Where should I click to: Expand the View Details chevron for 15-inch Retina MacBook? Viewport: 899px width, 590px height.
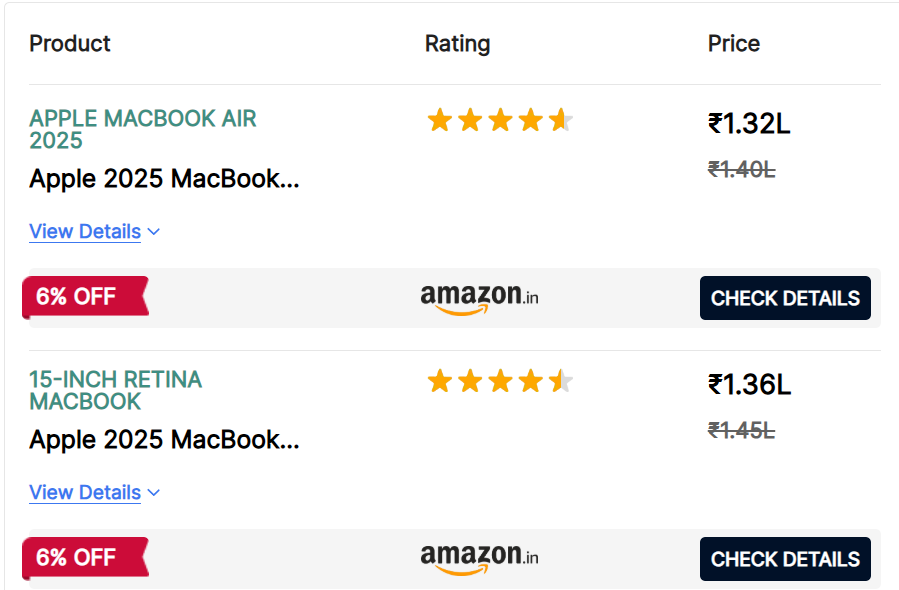153,493
